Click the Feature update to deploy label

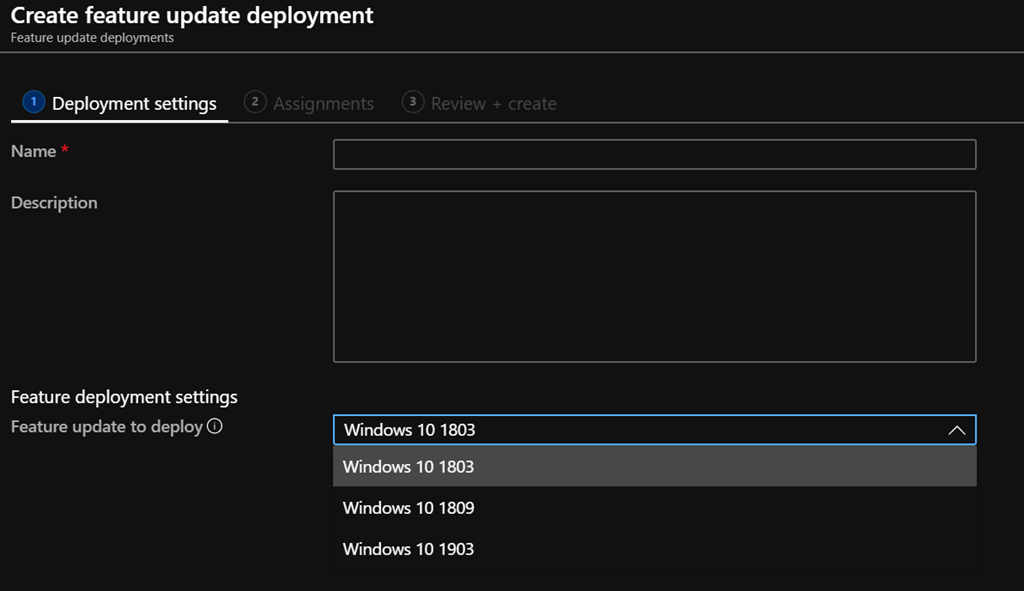click(106, 427)
